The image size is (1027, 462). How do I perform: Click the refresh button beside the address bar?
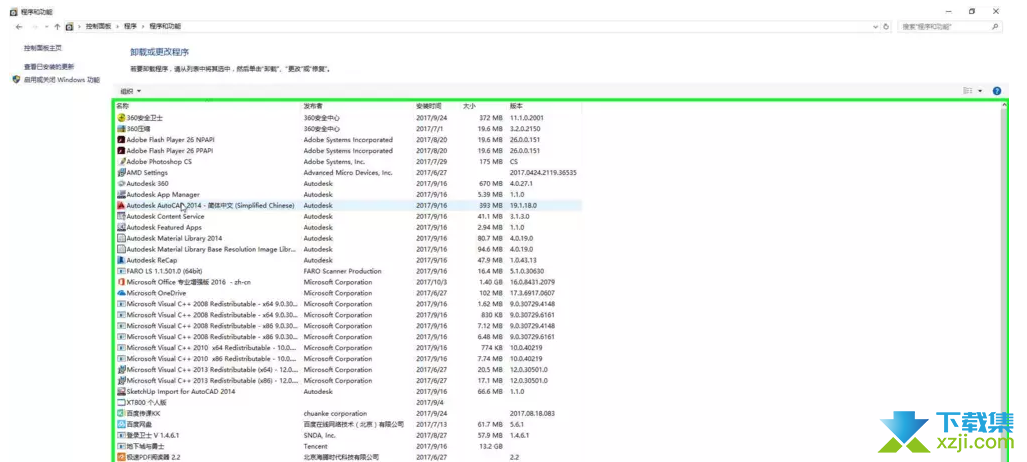pos(886,27)
